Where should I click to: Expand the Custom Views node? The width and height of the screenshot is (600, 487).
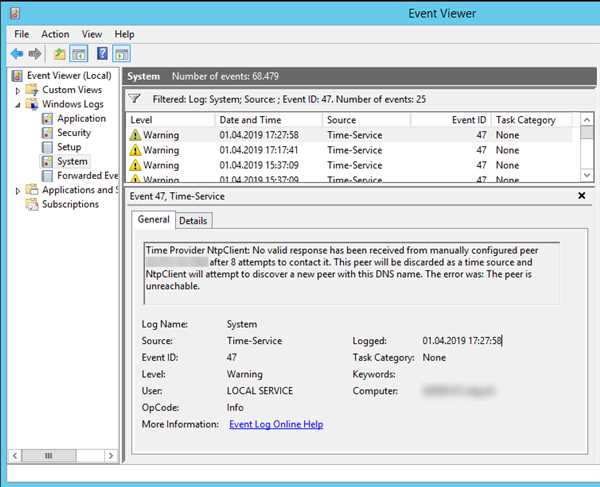(x=18, y=91)
